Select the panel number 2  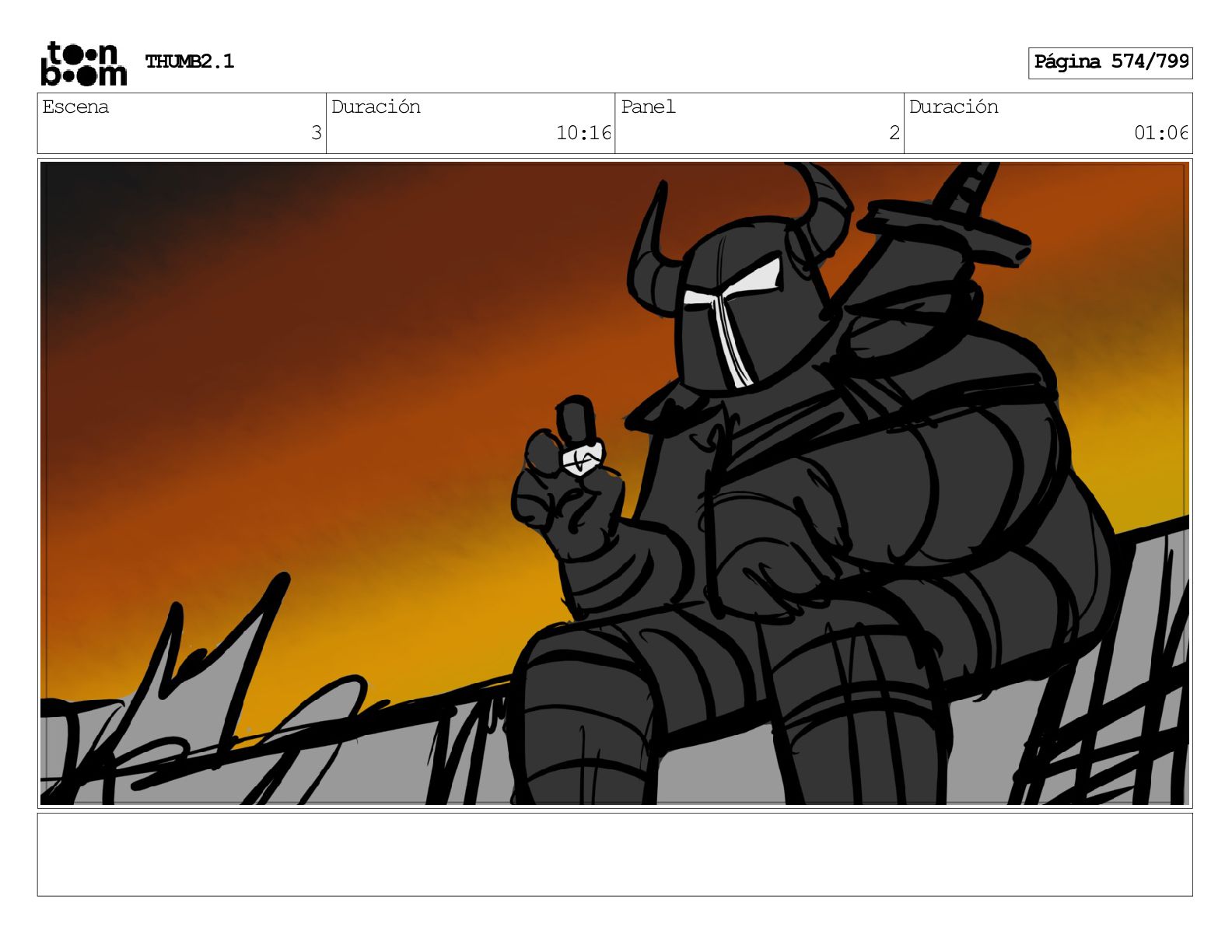click(894, 133)
